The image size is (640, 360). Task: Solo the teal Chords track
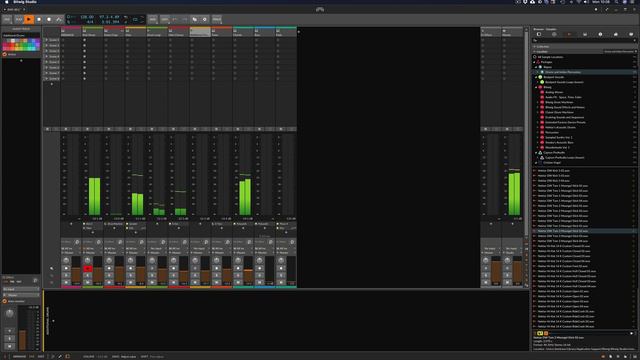[238, 276]
